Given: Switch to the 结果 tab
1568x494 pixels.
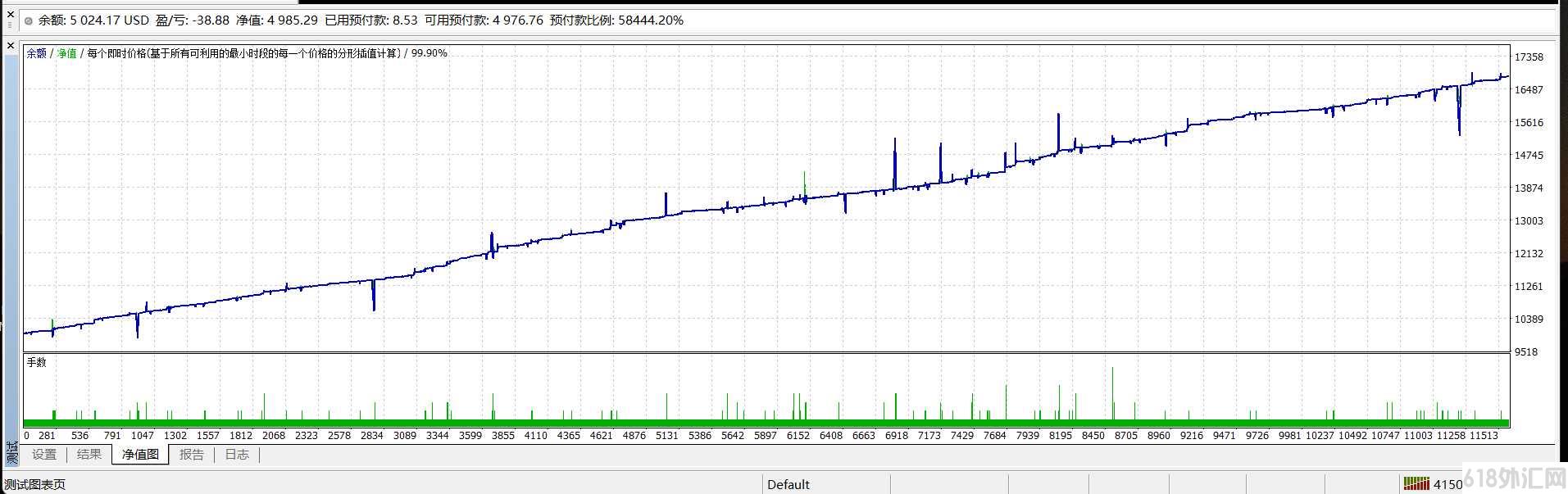Looking at the screenshot, I should point(89,455).
